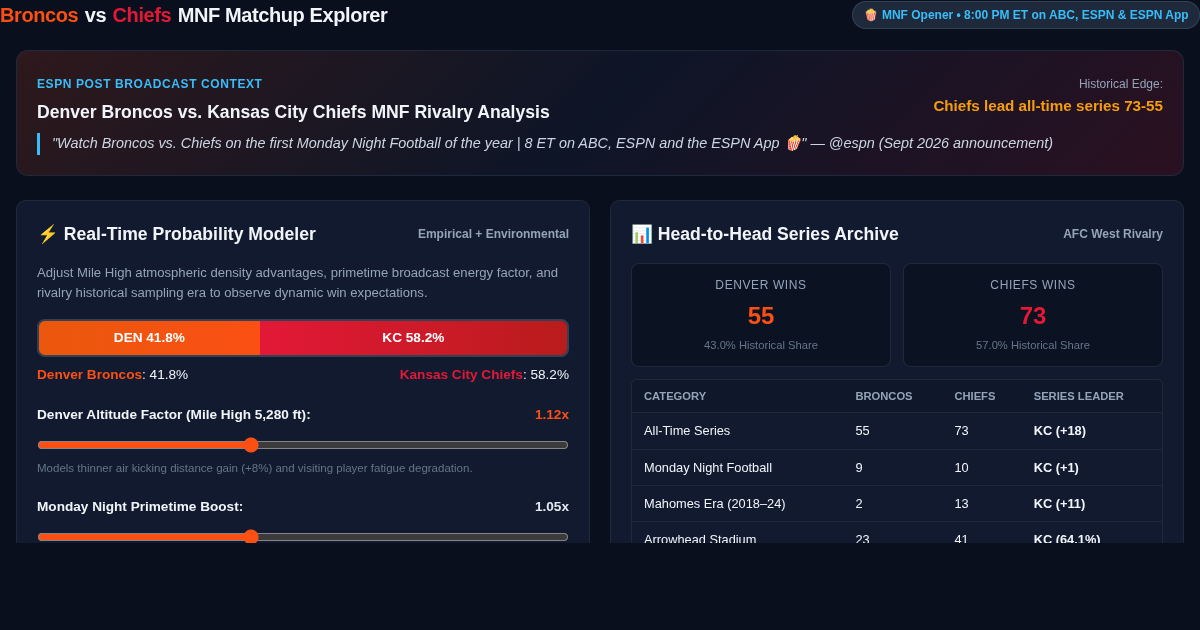Click the Broncos column header
Screen dimensions: 1200x630
coord(884,396)
